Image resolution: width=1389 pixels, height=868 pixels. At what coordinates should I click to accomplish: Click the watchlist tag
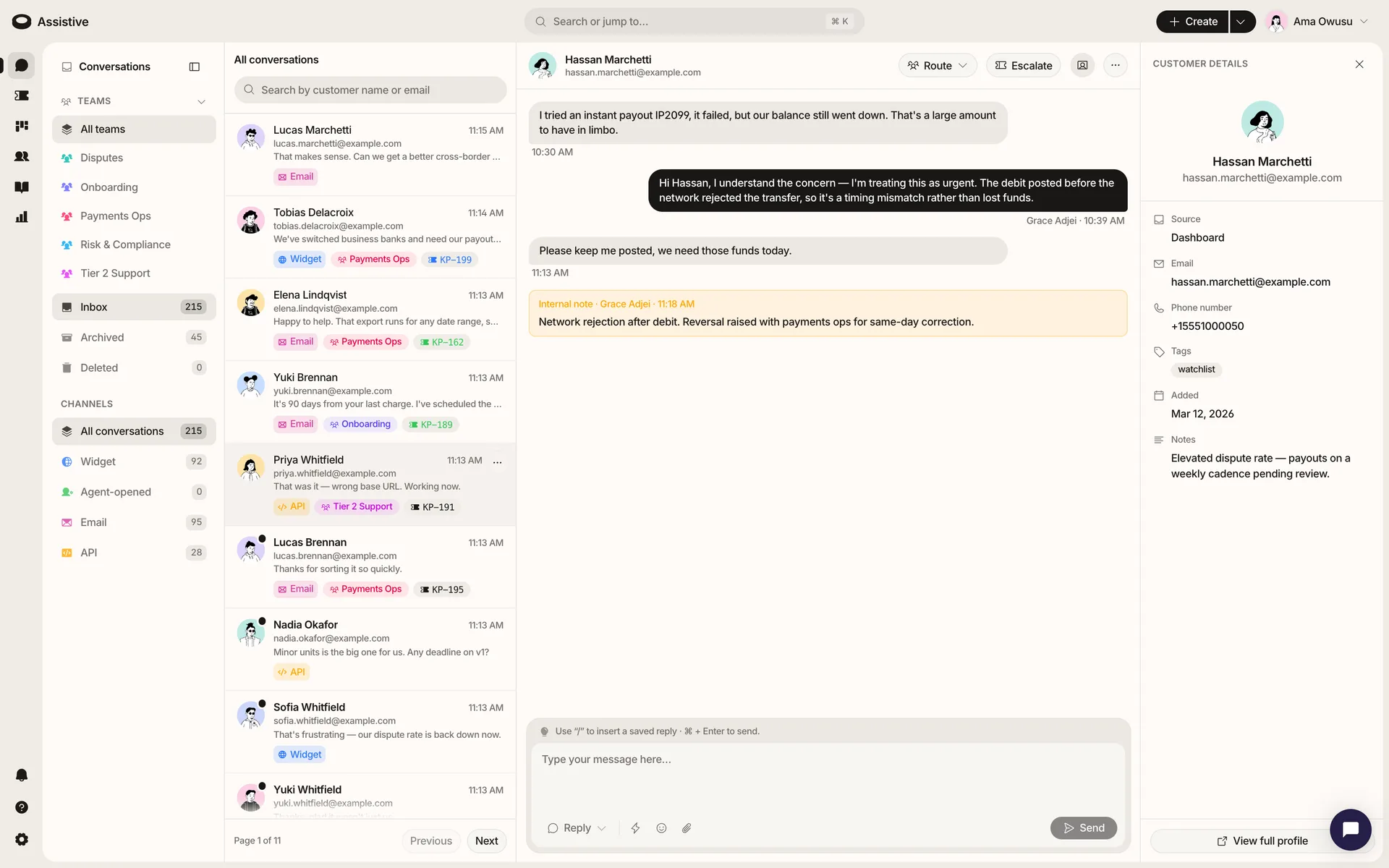point(1196,370)
